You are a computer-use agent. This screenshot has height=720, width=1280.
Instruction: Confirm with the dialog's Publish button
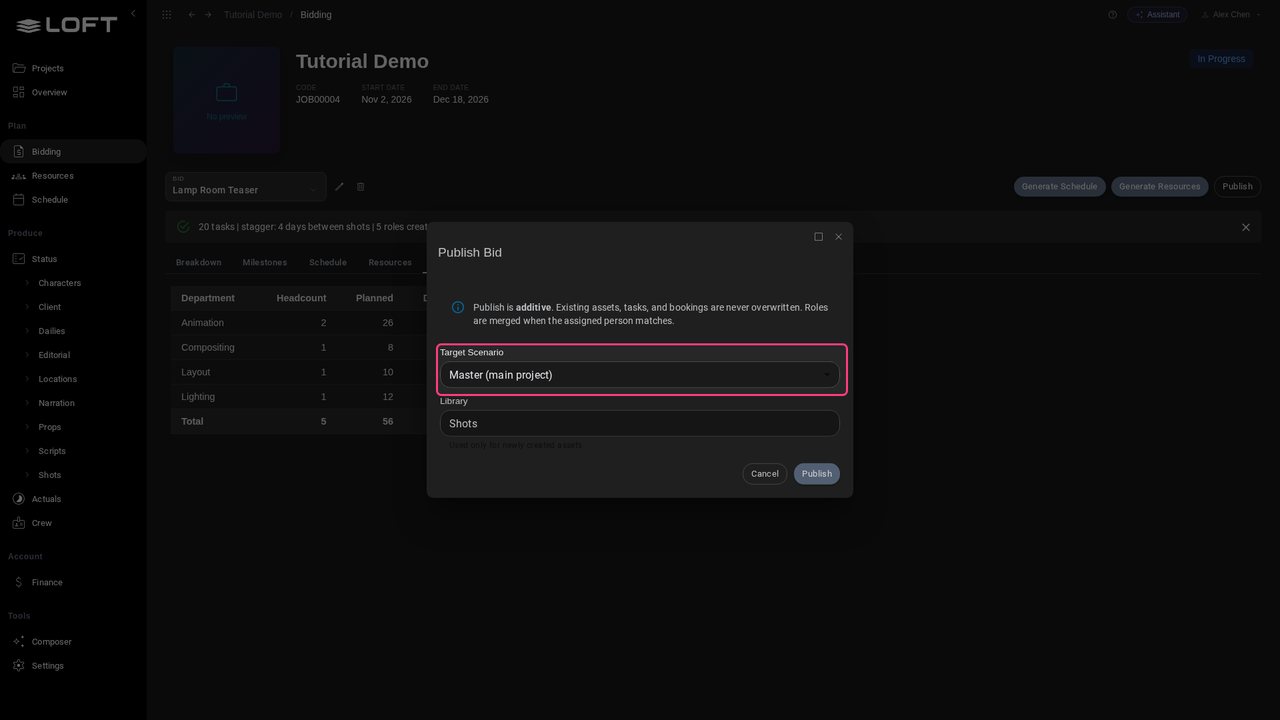click(x=817, y=474)
